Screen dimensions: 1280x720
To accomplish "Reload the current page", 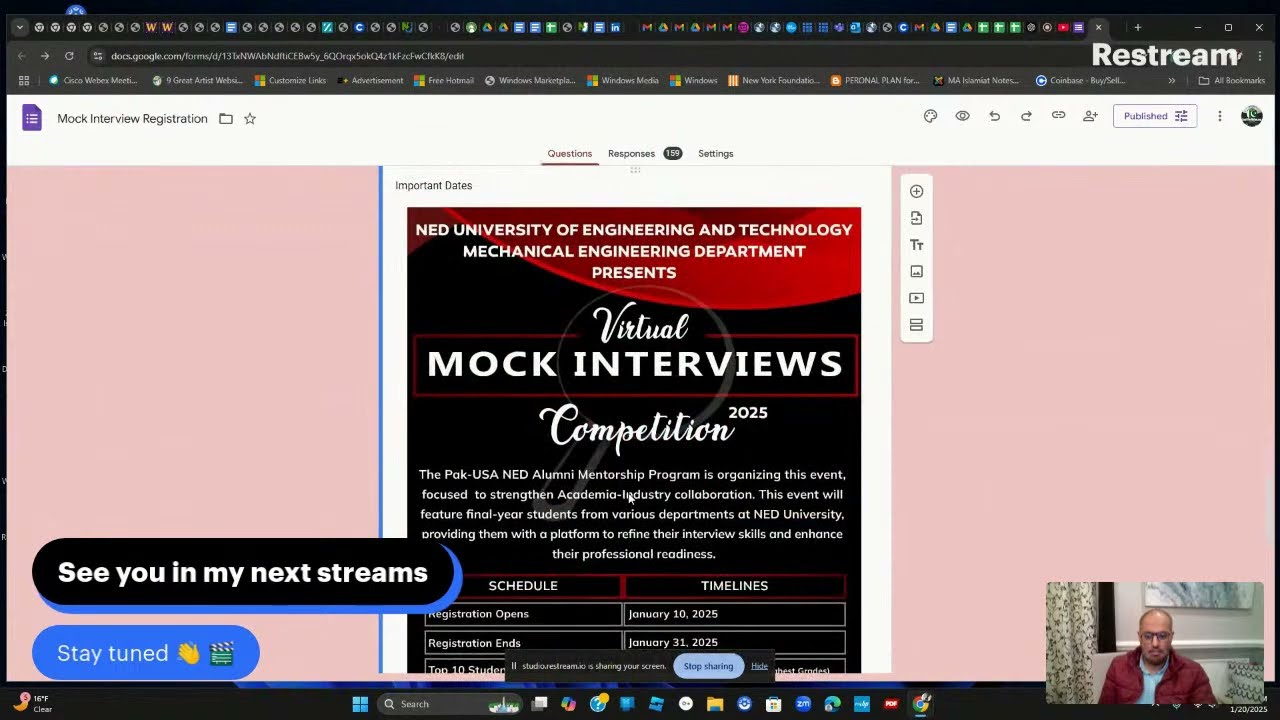I will 69,56.
